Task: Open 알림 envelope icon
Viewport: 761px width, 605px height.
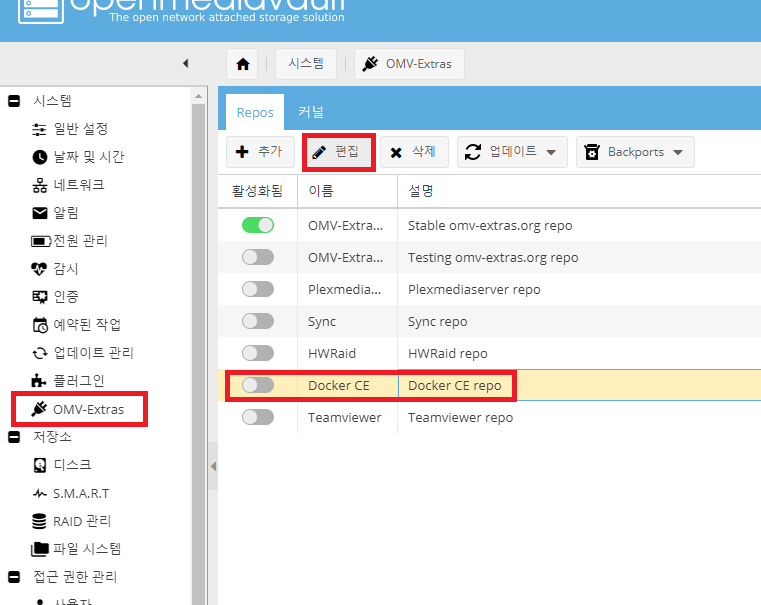Action: pyautogui.click(x=40, y=213)
